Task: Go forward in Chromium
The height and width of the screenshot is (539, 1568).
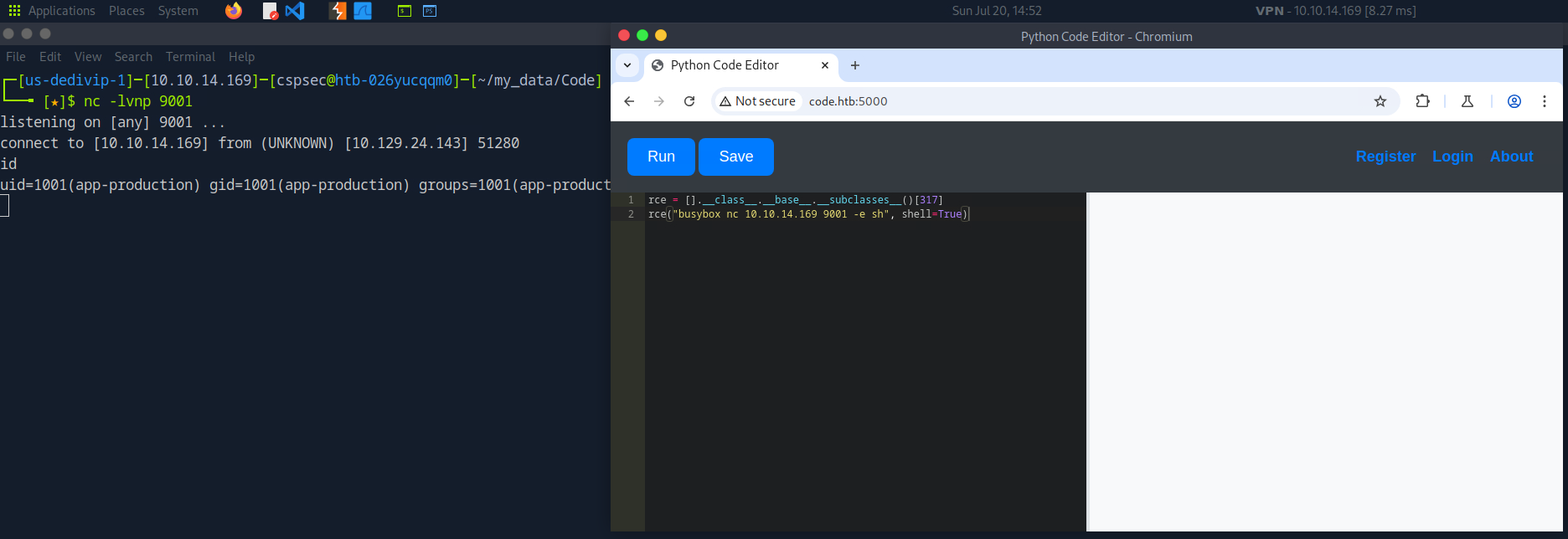Action: click(659, 101)
